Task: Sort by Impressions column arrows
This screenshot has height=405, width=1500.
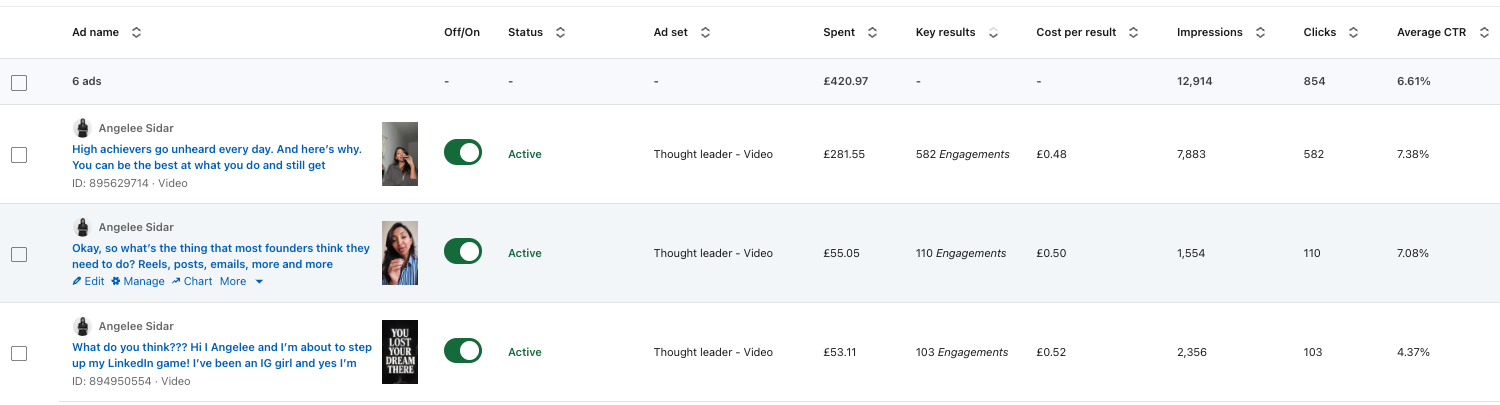Action: (1260, 32)
